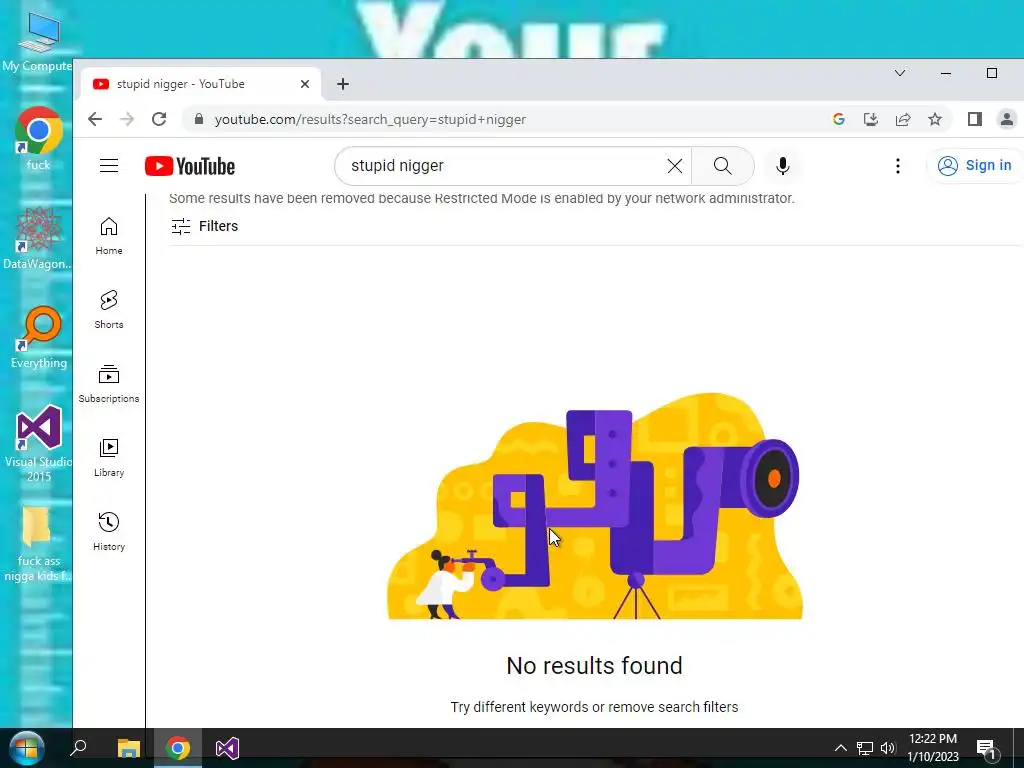Open Visual Studio from taskbar
Screen dimensions: 1024x768
tap(227, 748)
